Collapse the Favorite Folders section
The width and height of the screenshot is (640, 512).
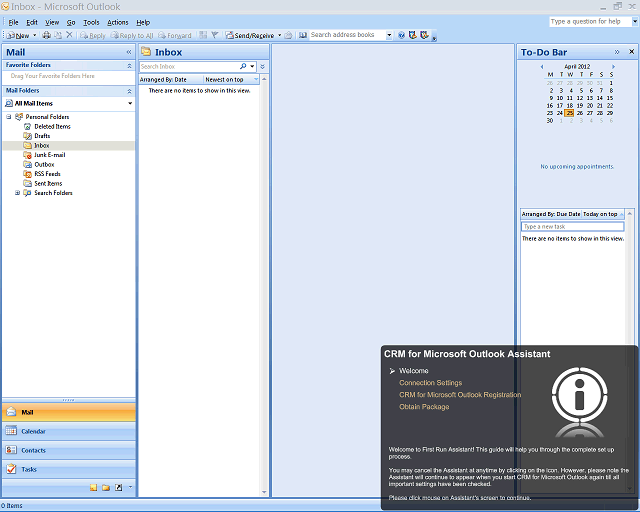coord(129,65)
